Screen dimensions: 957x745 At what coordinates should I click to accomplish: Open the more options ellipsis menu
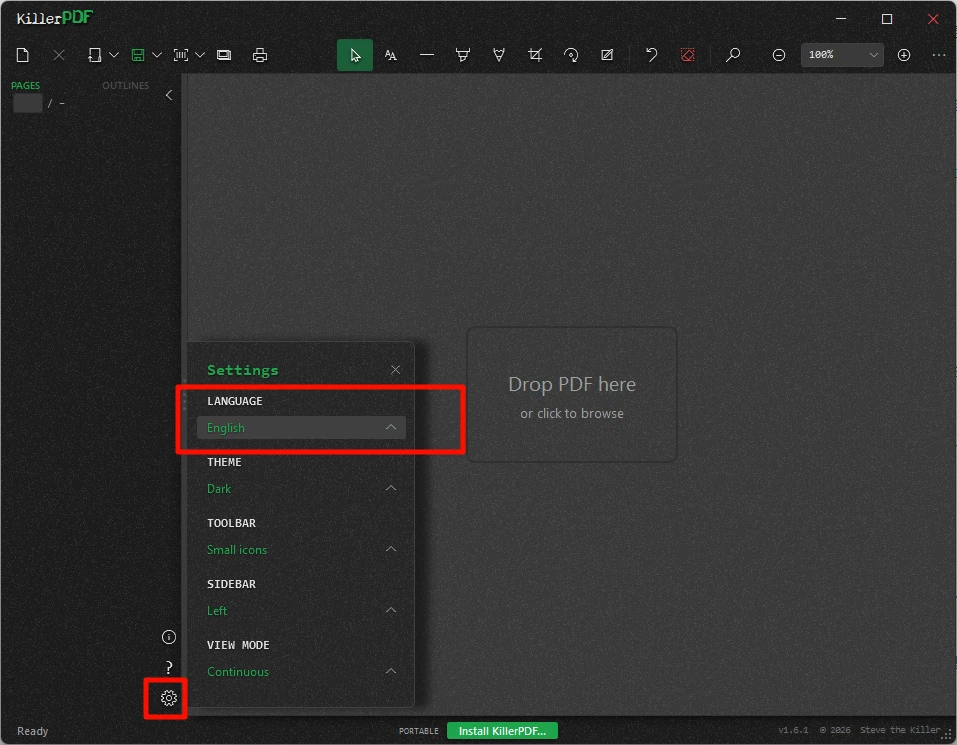[x=939, y=55]
